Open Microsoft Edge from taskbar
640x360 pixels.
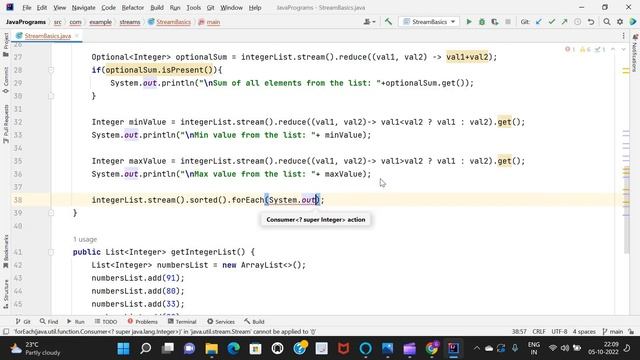pos(233,349)
